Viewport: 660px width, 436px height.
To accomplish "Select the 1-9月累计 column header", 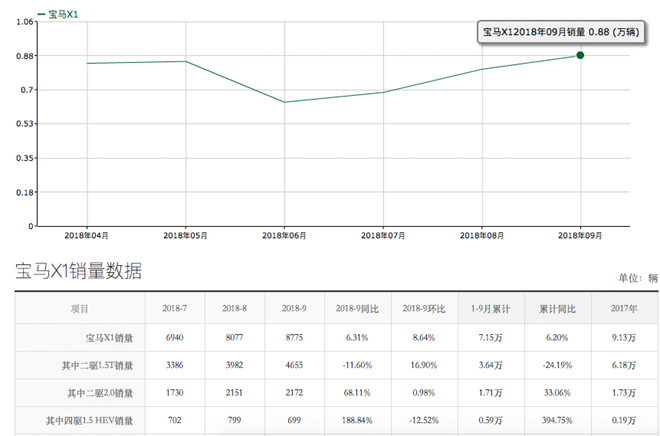I will pyautogui.click(x=490, y=309).
